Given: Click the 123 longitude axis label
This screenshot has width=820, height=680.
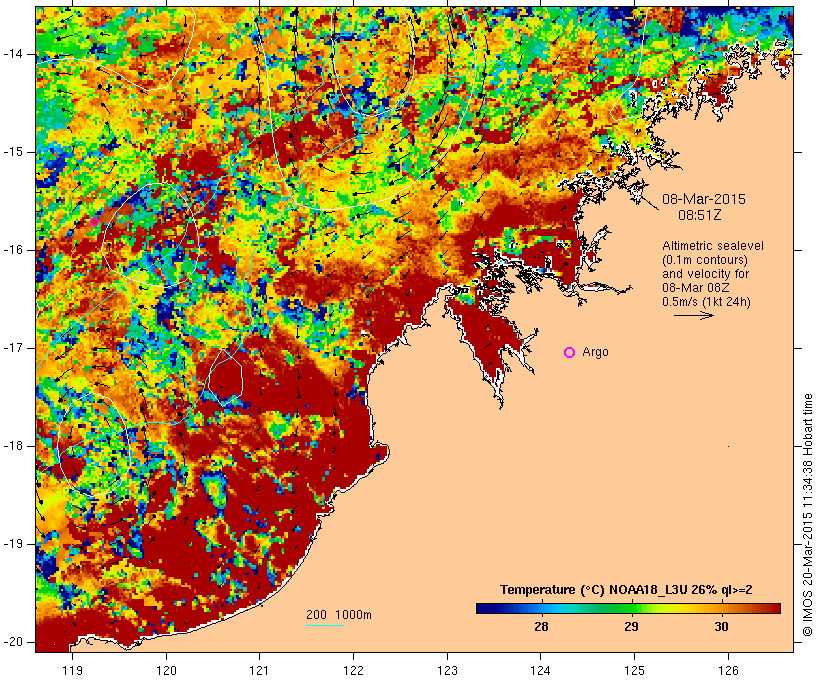Looking at the screenshot, I should pos(447,670).
